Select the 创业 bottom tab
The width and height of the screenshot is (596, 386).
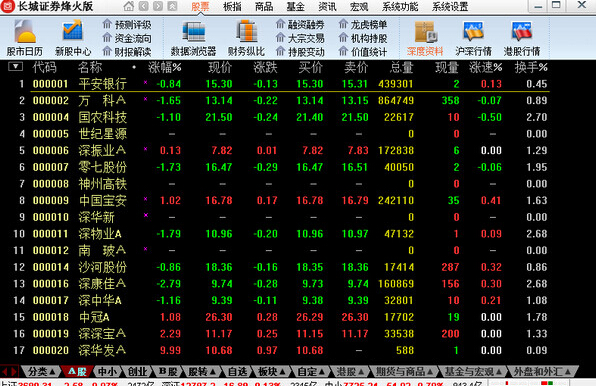pyautogui.click(x=138, y=371)
